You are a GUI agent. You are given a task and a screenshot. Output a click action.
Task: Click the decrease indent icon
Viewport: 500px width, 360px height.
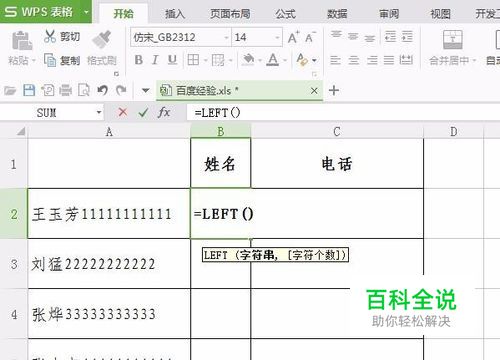391,36
